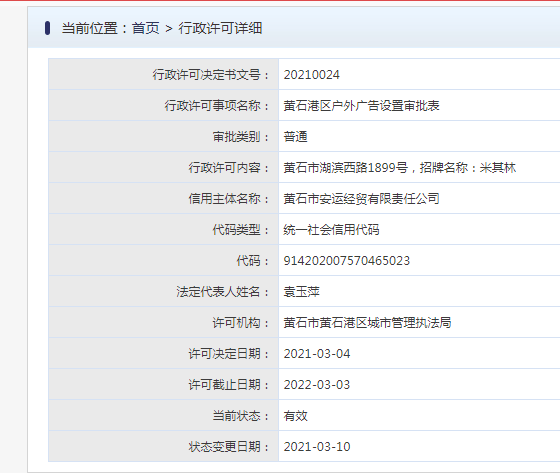Click the 当前位置 text in header
This screenshot has width=560, height=473.
[x=90, y=28]
